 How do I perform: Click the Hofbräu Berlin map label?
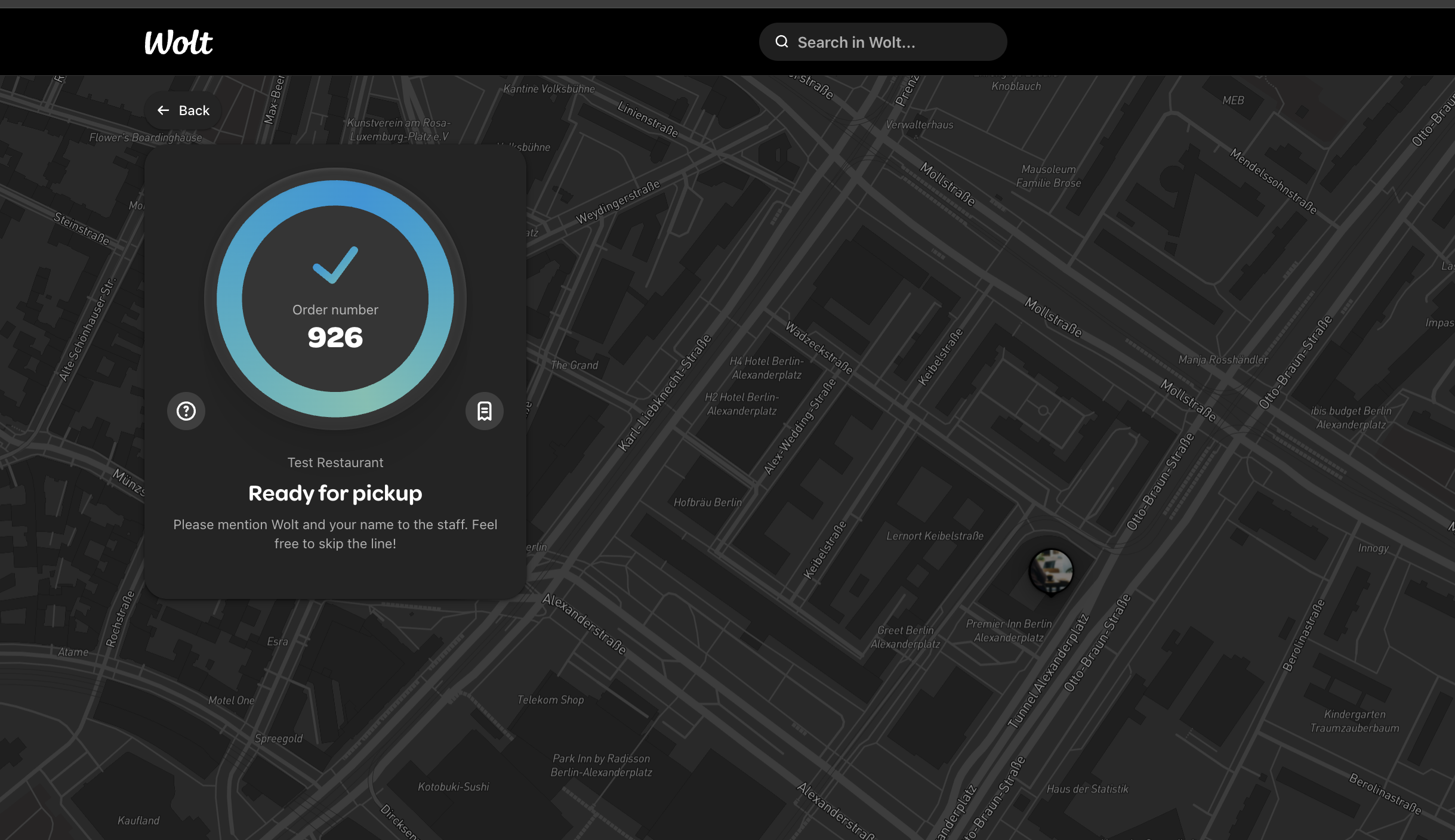[x=707, y=502]
